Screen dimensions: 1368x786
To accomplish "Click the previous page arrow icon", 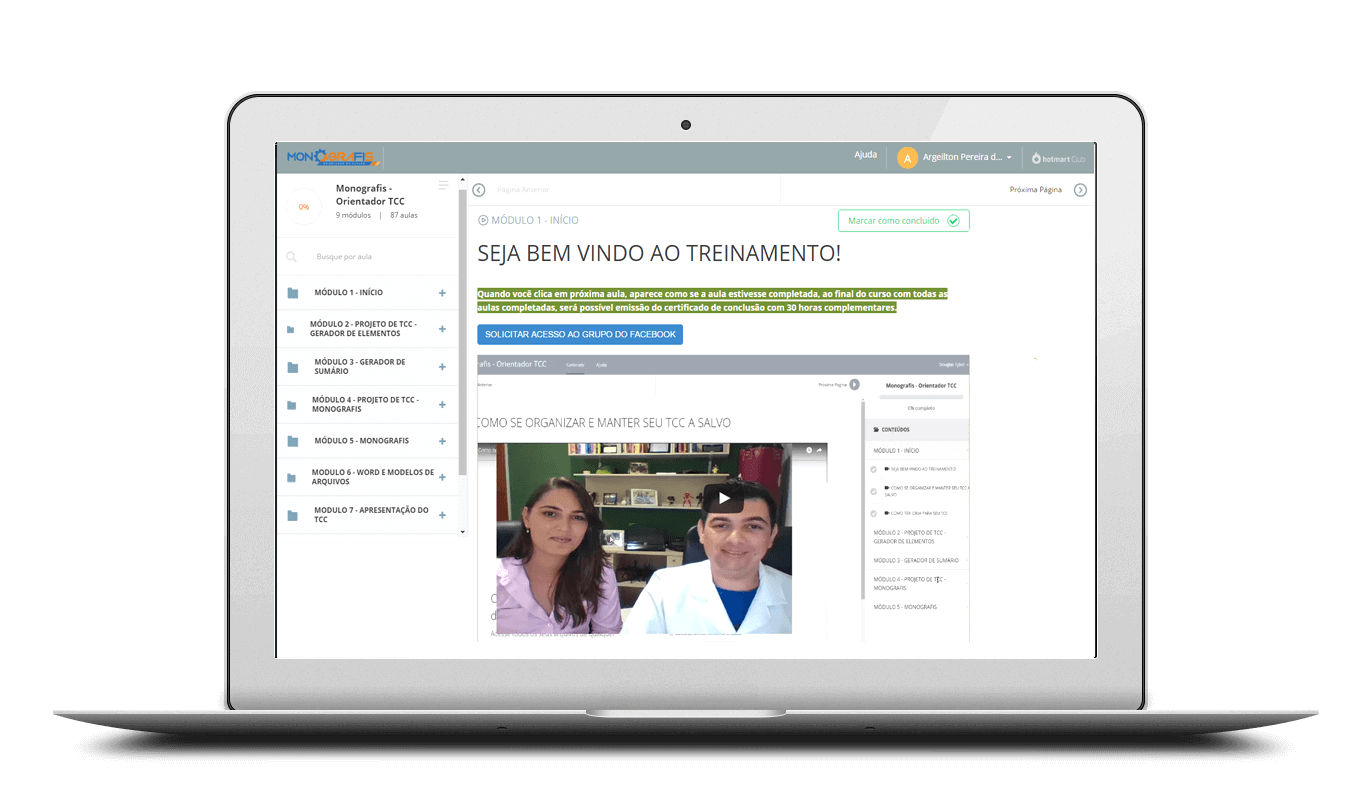I will (479, 190).
